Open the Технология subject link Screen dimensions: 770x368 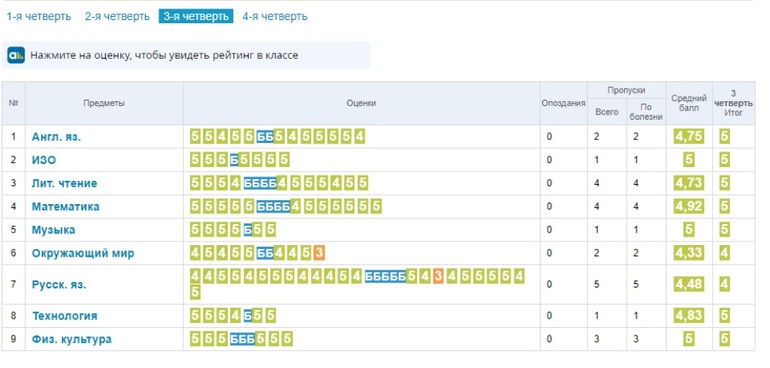[65, 316]
